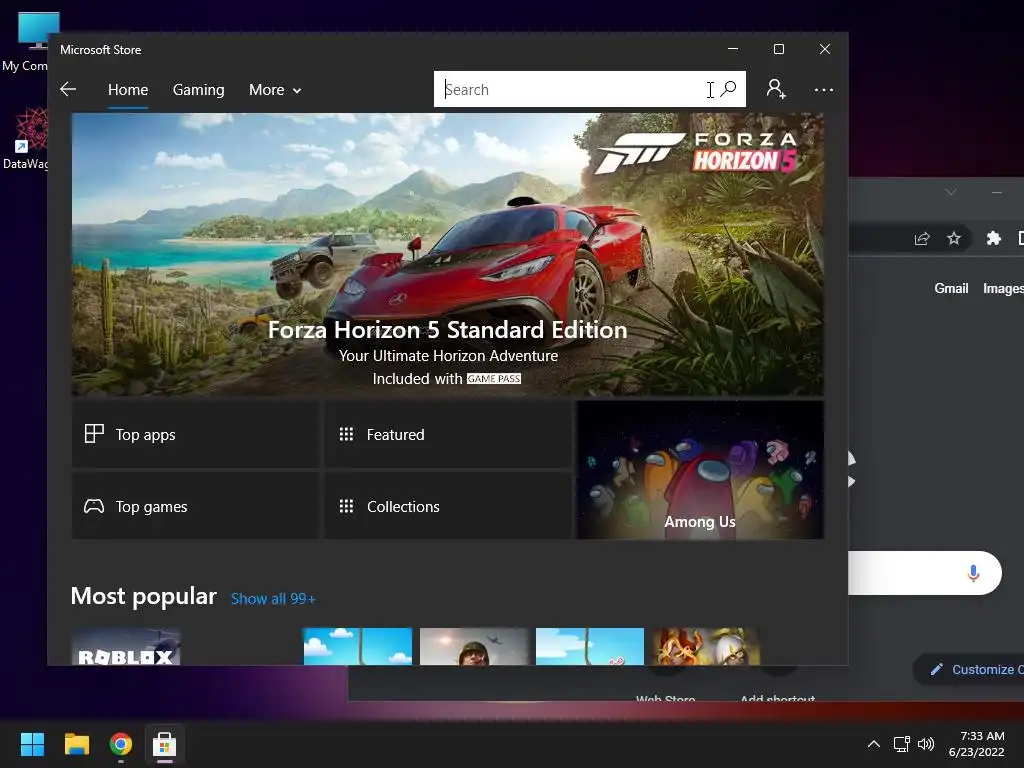The height and width of the screenshot is (768, 1024).
Task: Open network icon in system tray
Action: (x=902, y=744)
